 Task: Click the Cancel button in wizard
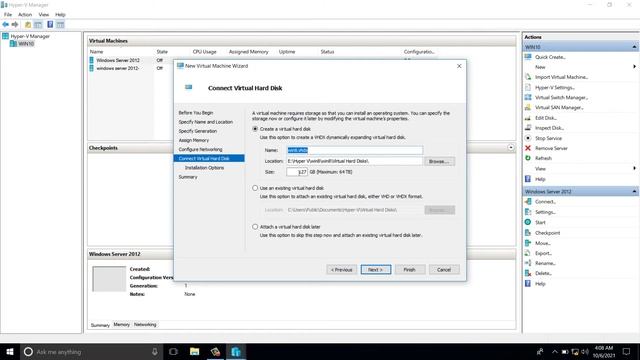pyautogui.click(x=444, y=269)
